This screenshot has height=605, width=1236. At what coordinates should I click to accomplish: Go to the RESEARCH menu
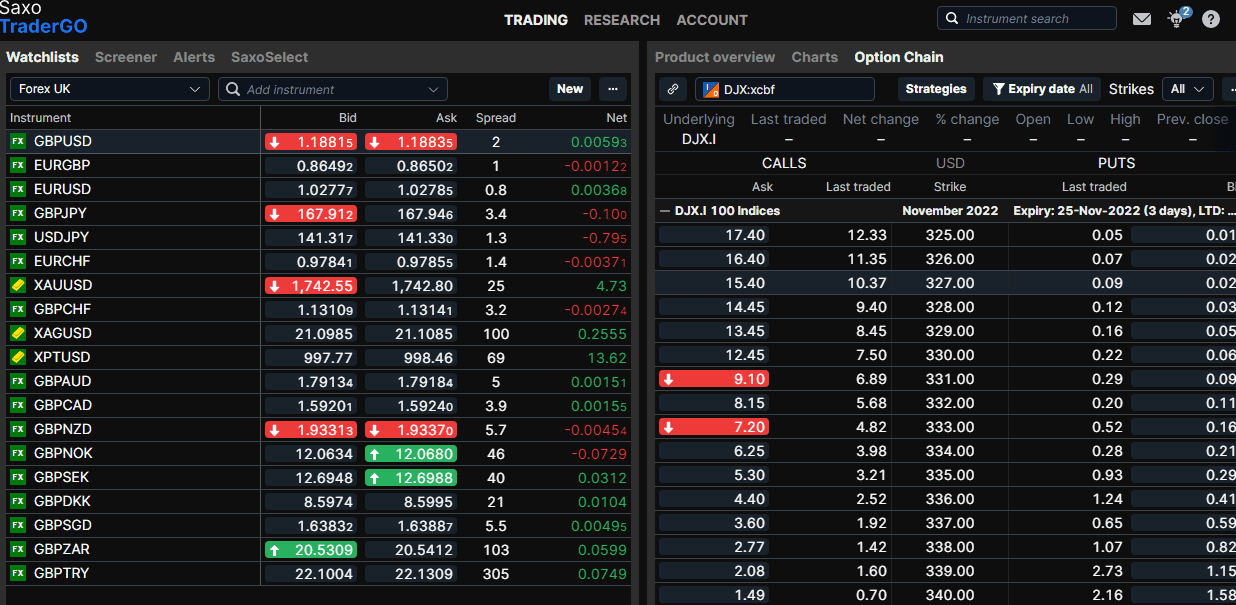(x=622, y=20)
